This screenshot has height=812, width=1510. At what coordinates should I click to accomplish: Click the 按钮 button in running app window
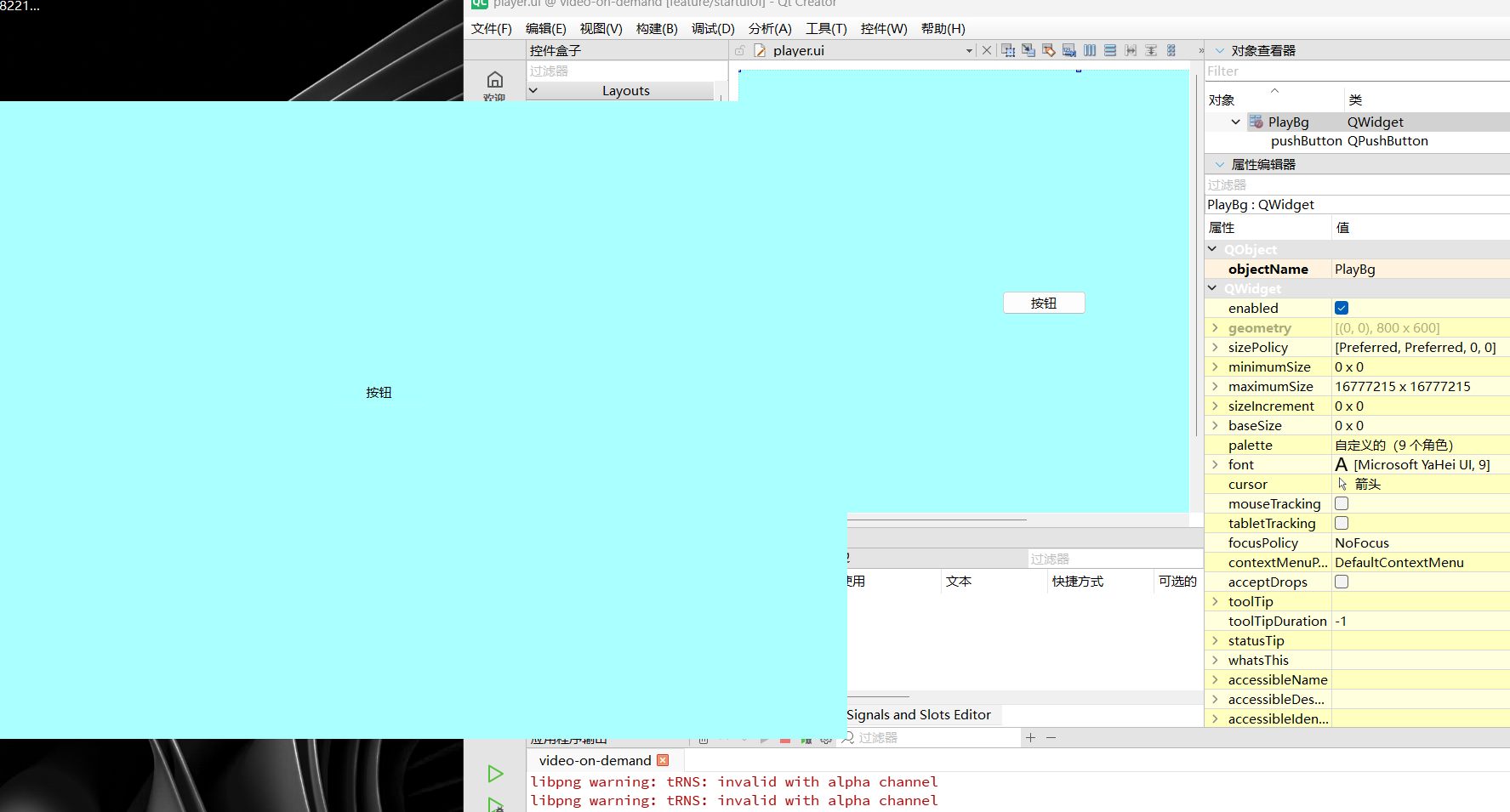379,392
